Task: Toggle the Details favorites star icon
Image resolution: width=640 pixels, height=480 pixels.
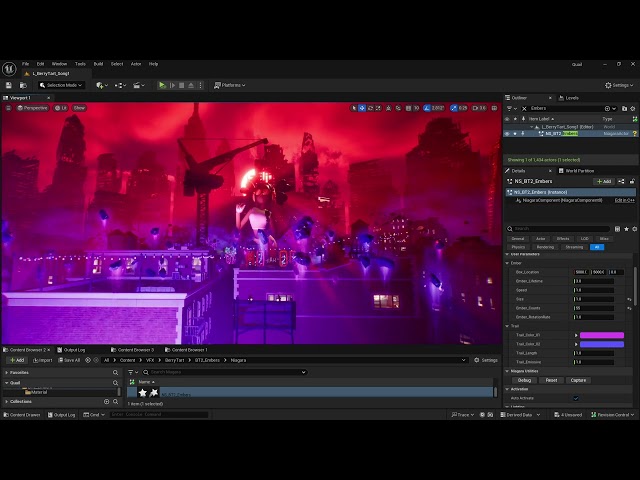Action: (x=627, y=229)
